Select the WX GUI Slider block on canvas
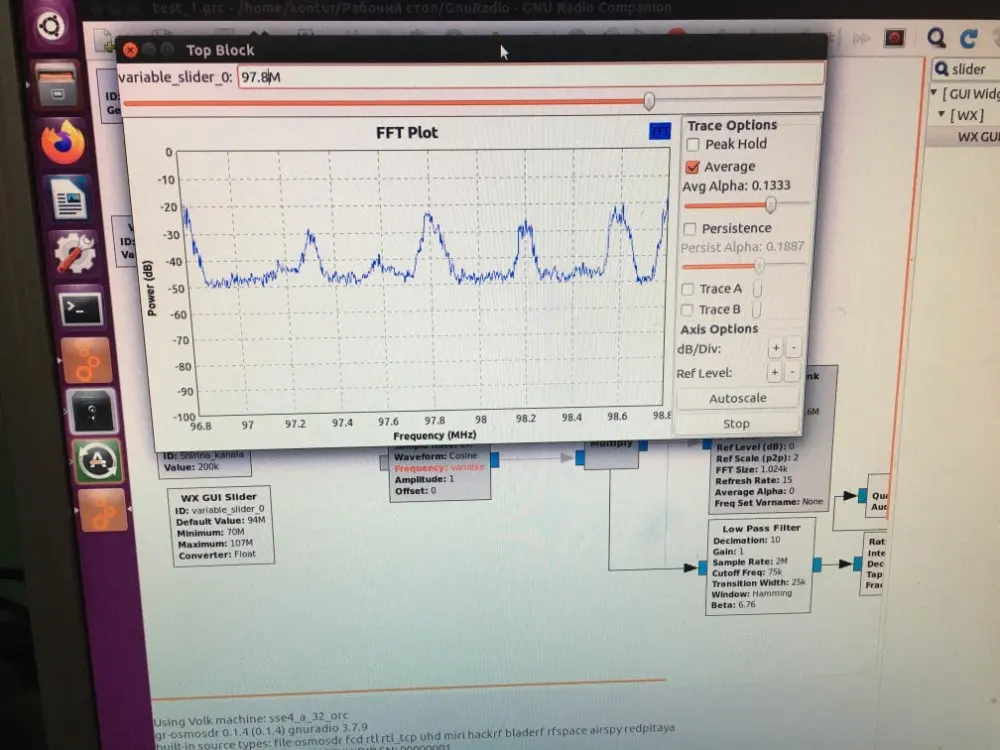This screenshot has height=750, width=1000. click(223, 526)
